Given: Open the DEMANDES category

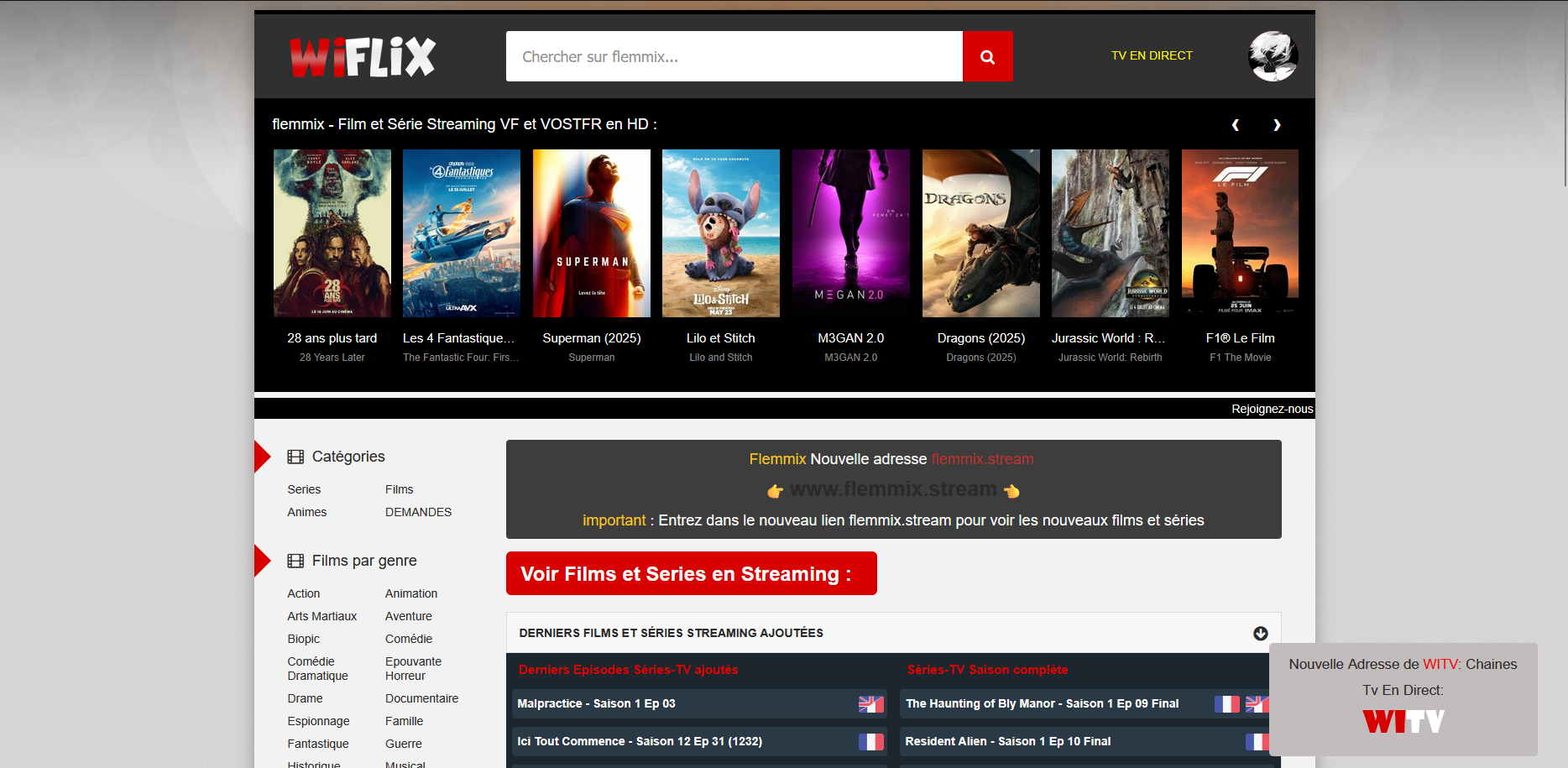Looking at the screenshot, I should [x=418, y=512].
